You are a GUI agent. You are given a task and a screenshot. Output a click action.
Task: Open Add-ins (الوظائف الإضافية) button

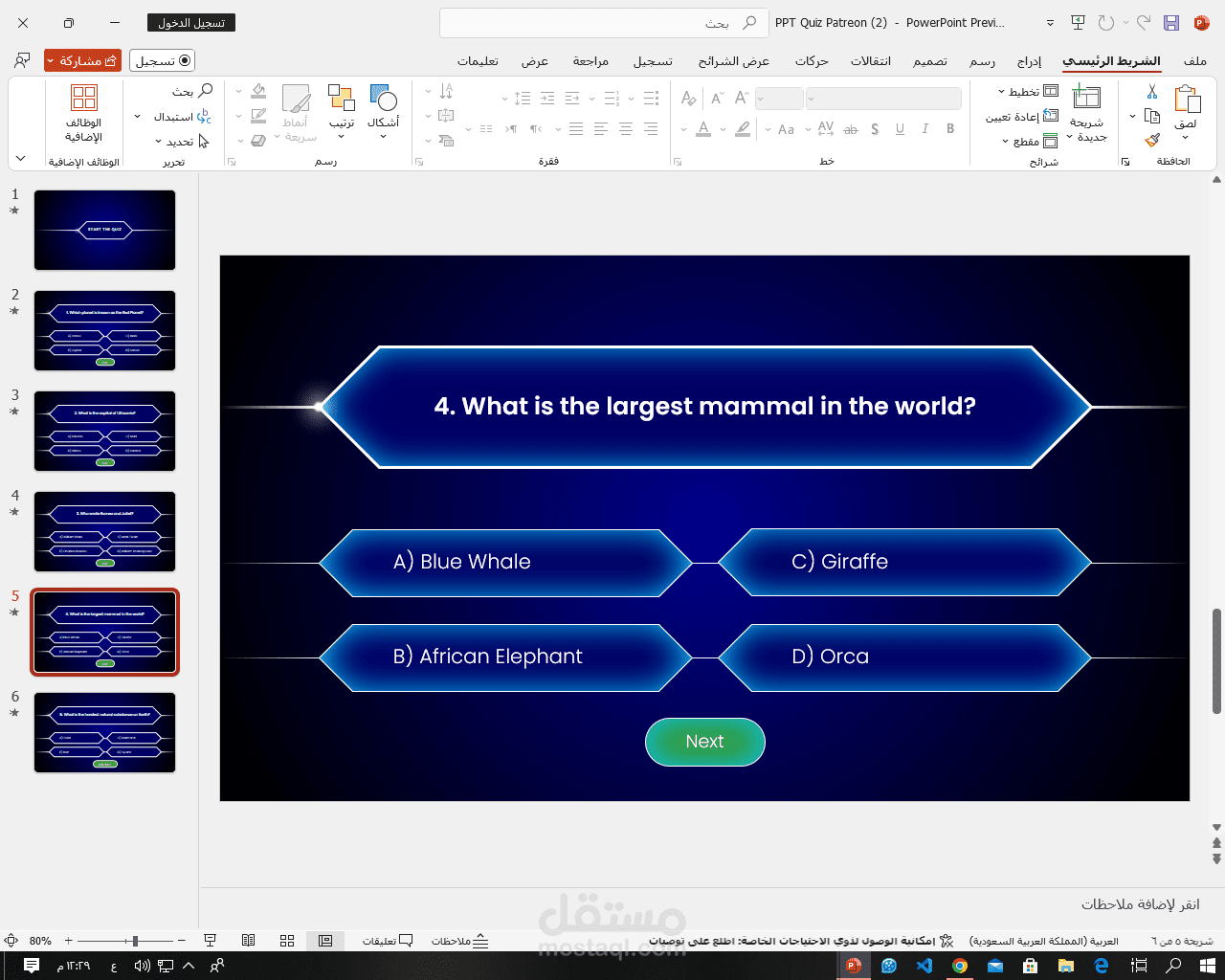coord(84,113)
